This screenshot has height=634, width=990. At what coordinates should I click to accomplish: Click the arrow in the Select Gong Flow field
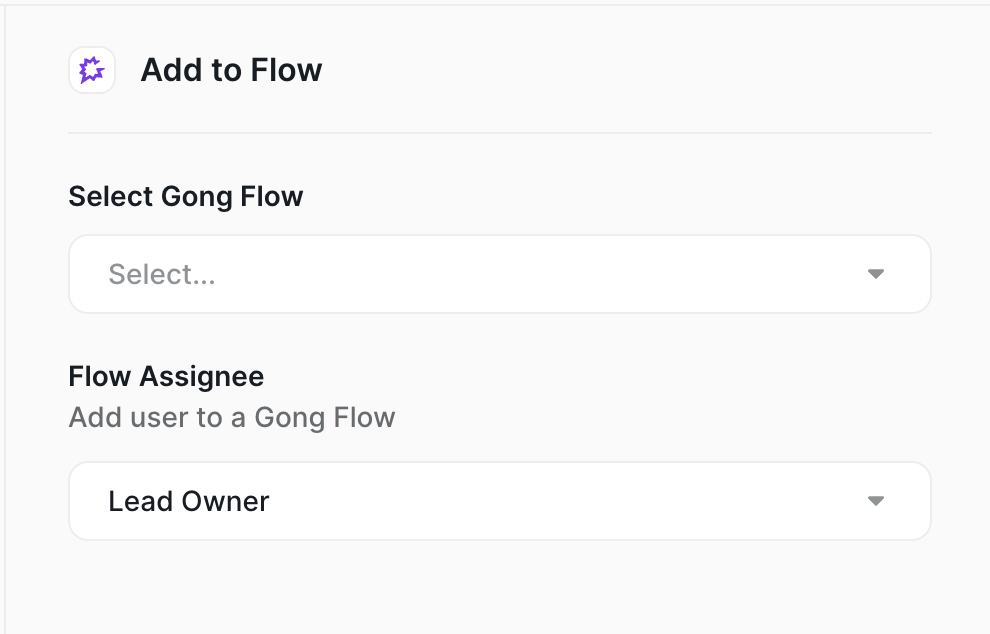pyautogui.click(x=876, y=274)
